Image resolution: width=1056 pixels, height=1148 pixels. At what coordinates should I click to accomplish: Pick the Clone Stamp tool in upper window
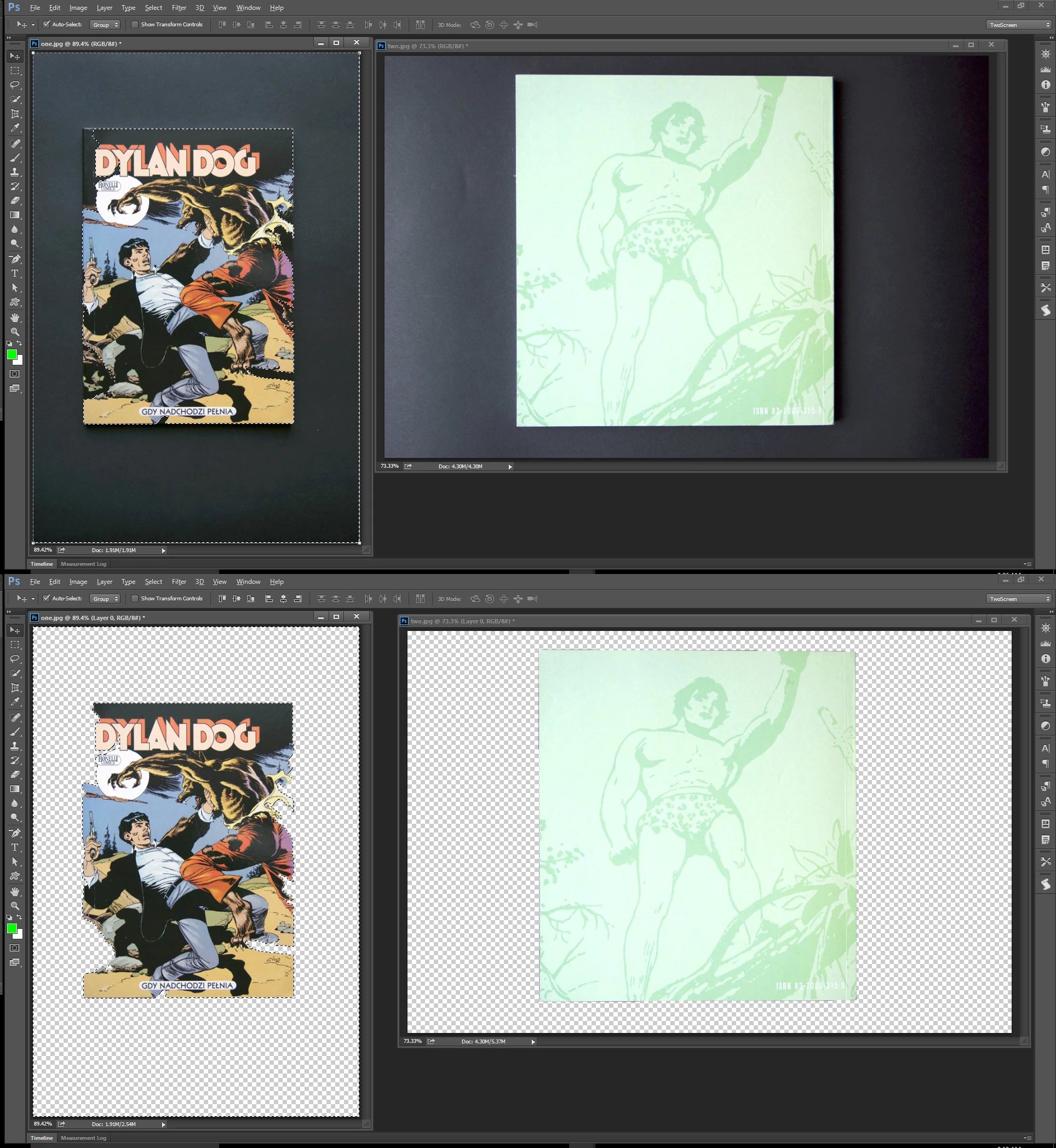tap(15, 172)
